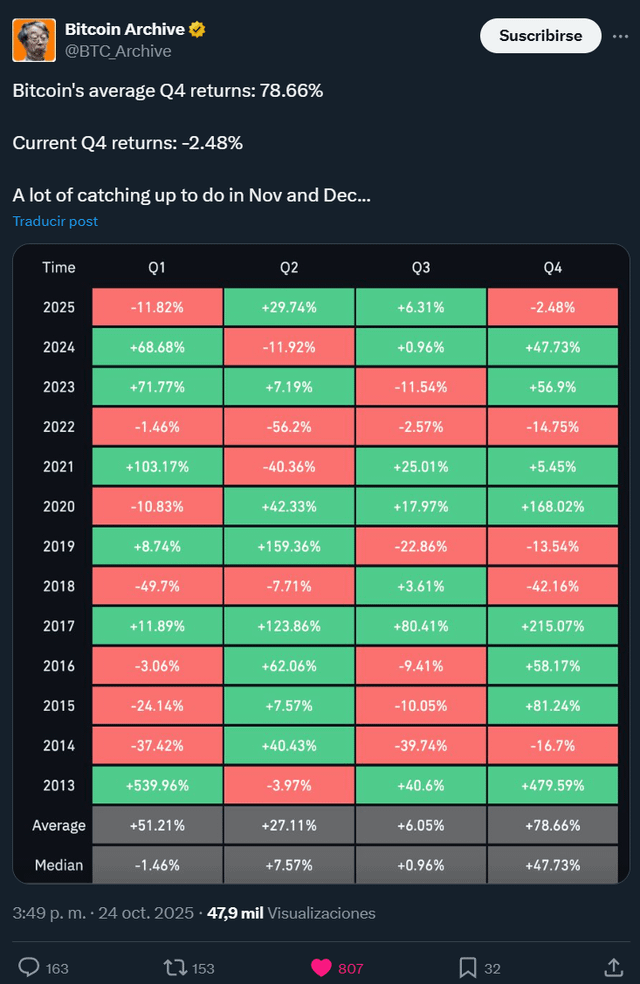Click the repost icon

click(x=175, y=967)
